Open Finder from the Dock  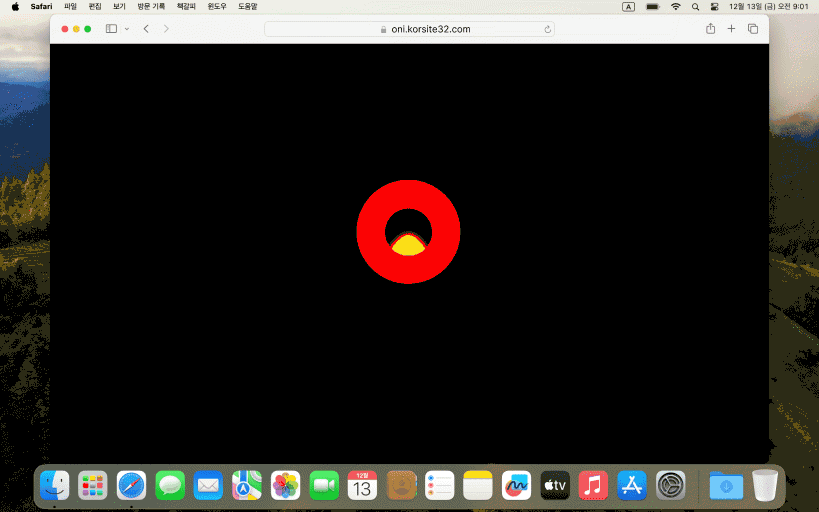point(55,485)
